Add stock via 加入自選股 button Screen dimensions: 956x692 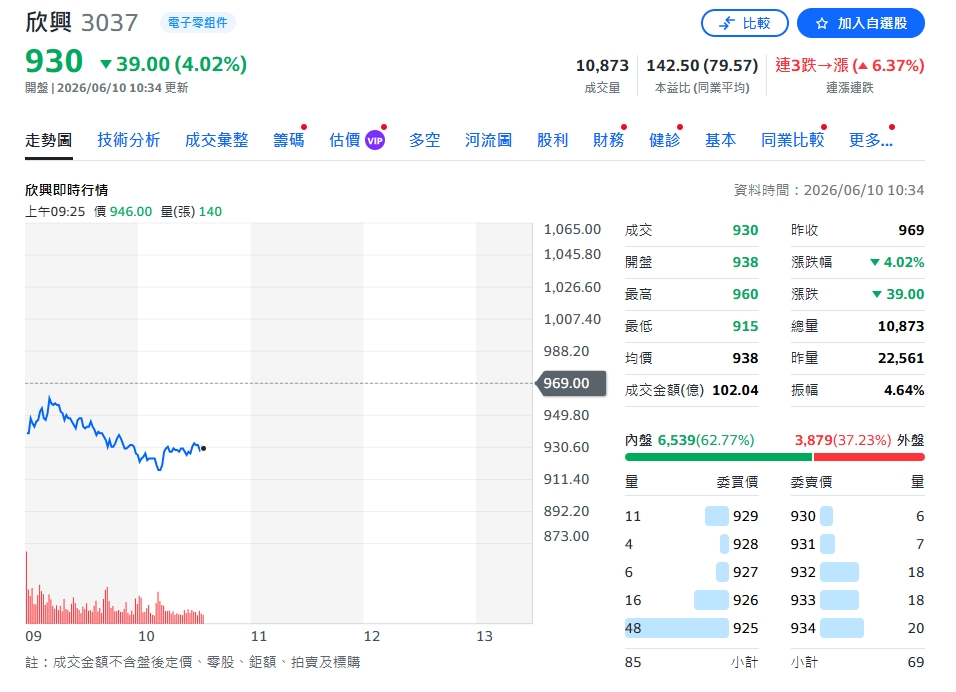coord(860,23)
